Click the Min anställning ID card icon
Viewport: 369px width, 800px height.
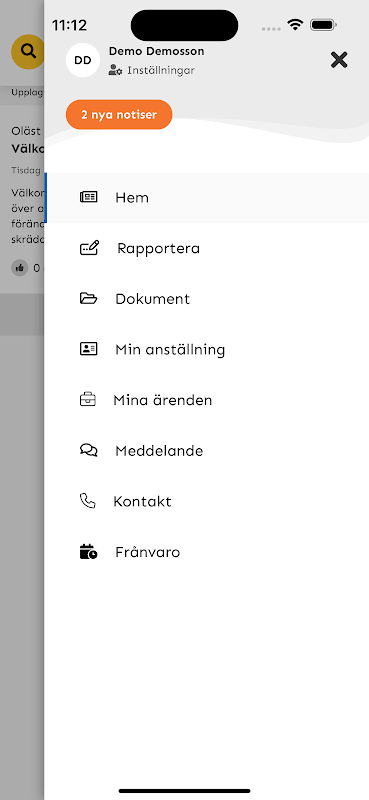[x=88, y=349]
